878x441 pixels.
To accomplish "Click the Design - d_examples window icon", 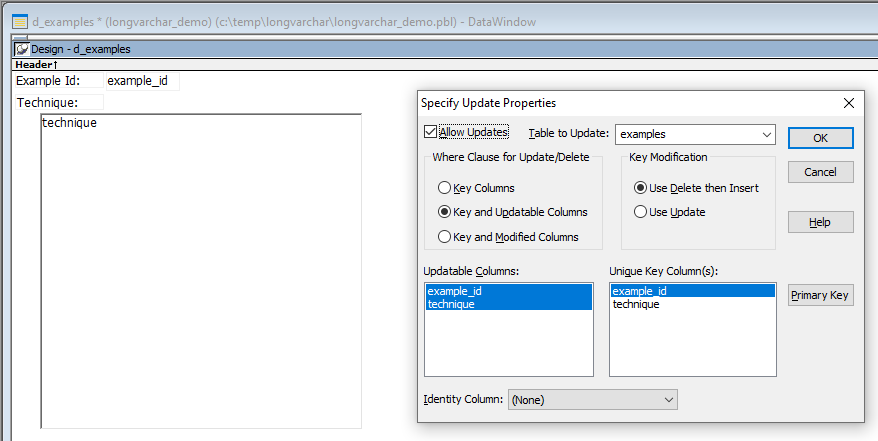I will click(21, 49).
